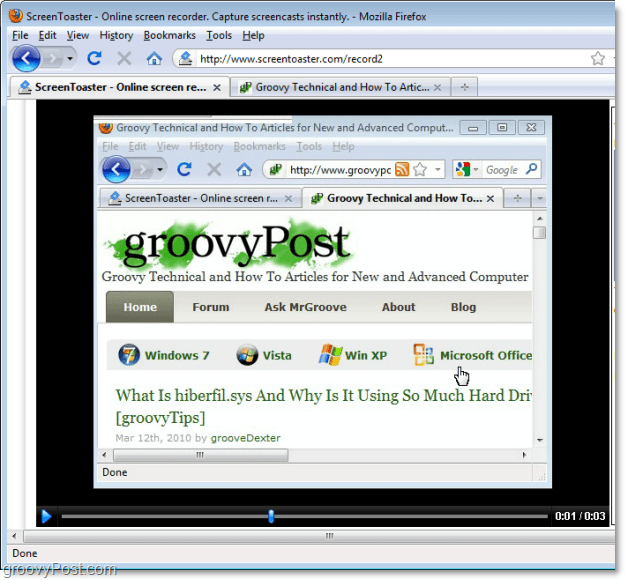The height and width of the screenshot is (580, 625).
Task: Go to groovyPost Home nav tab
Action: tap(140, 307)
